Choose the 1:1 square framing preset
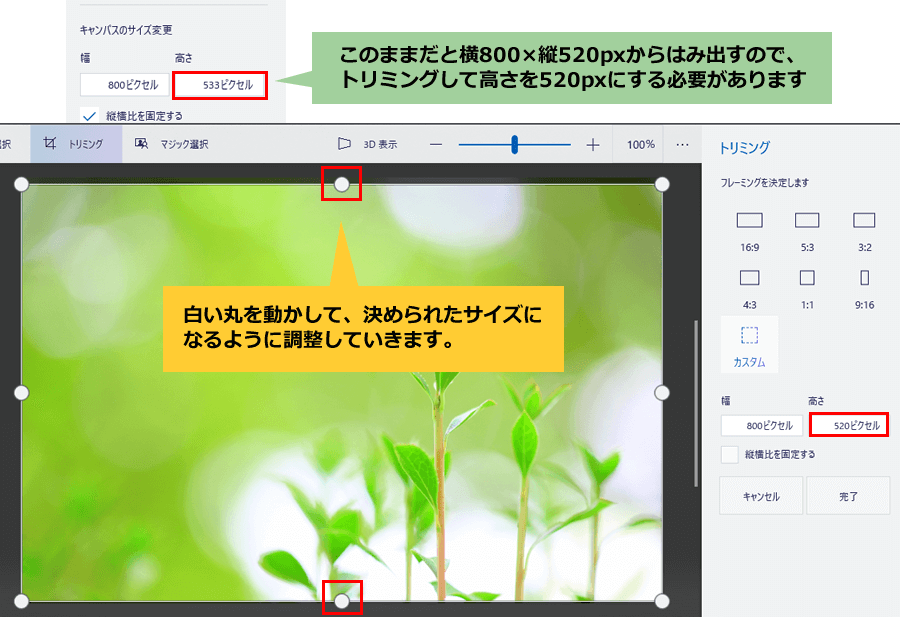The width and height of the screenshot is (906, 617). tap(807, 286)
